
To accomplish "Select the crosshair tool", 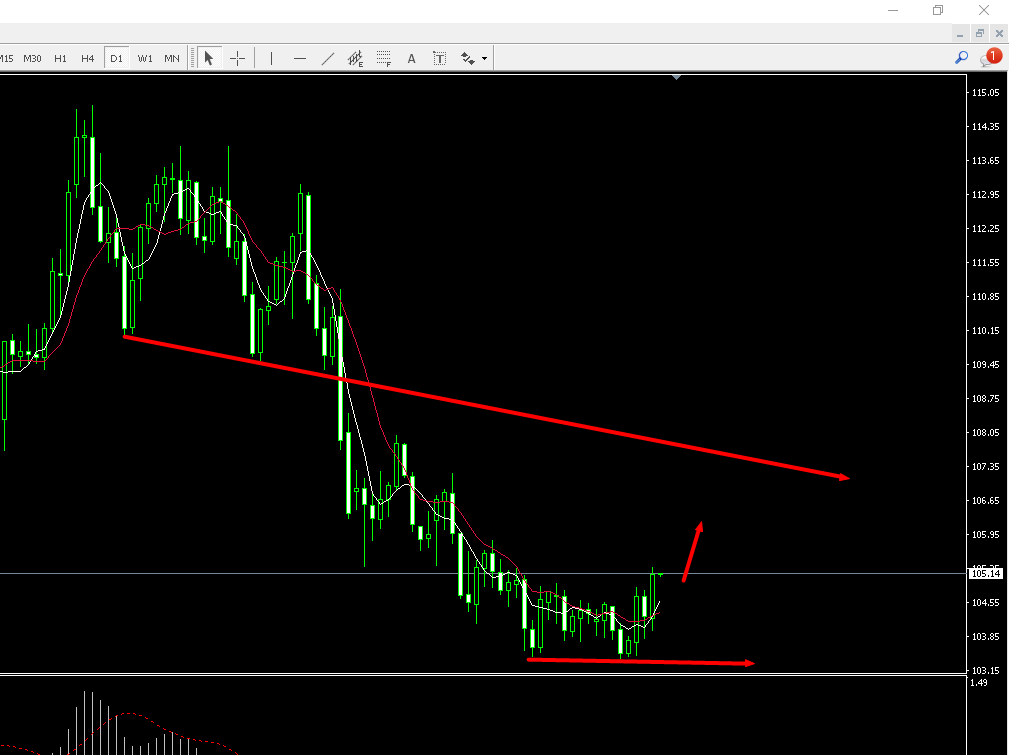I will click(x=238, y=57).
